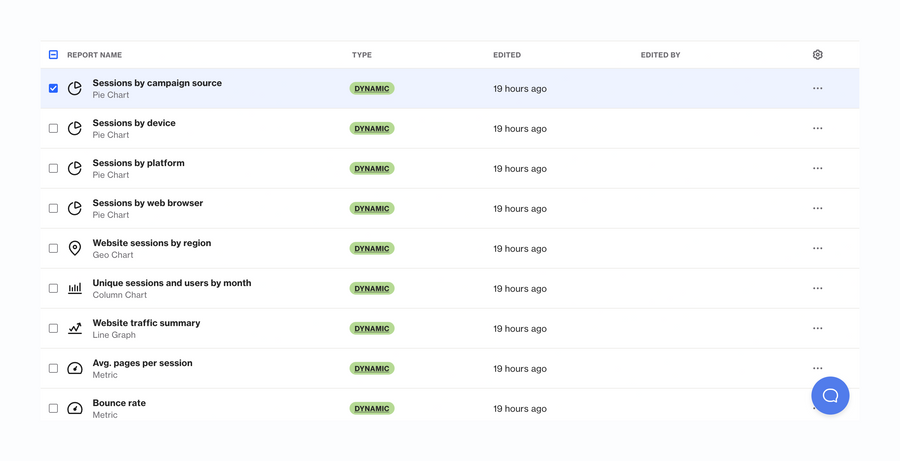Open the table settings gear icon
900x461 pixels.
817,55
